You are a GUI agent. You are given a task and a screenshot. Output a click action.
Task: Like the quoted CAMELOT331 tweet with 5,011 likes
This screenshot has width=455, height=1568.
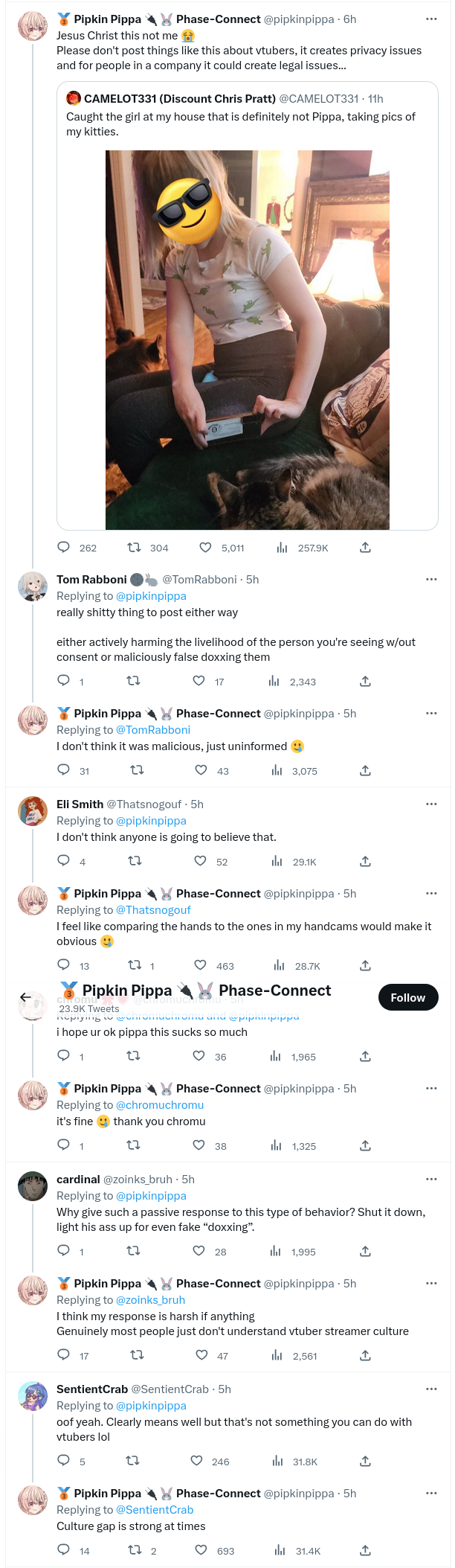(206, 548)
